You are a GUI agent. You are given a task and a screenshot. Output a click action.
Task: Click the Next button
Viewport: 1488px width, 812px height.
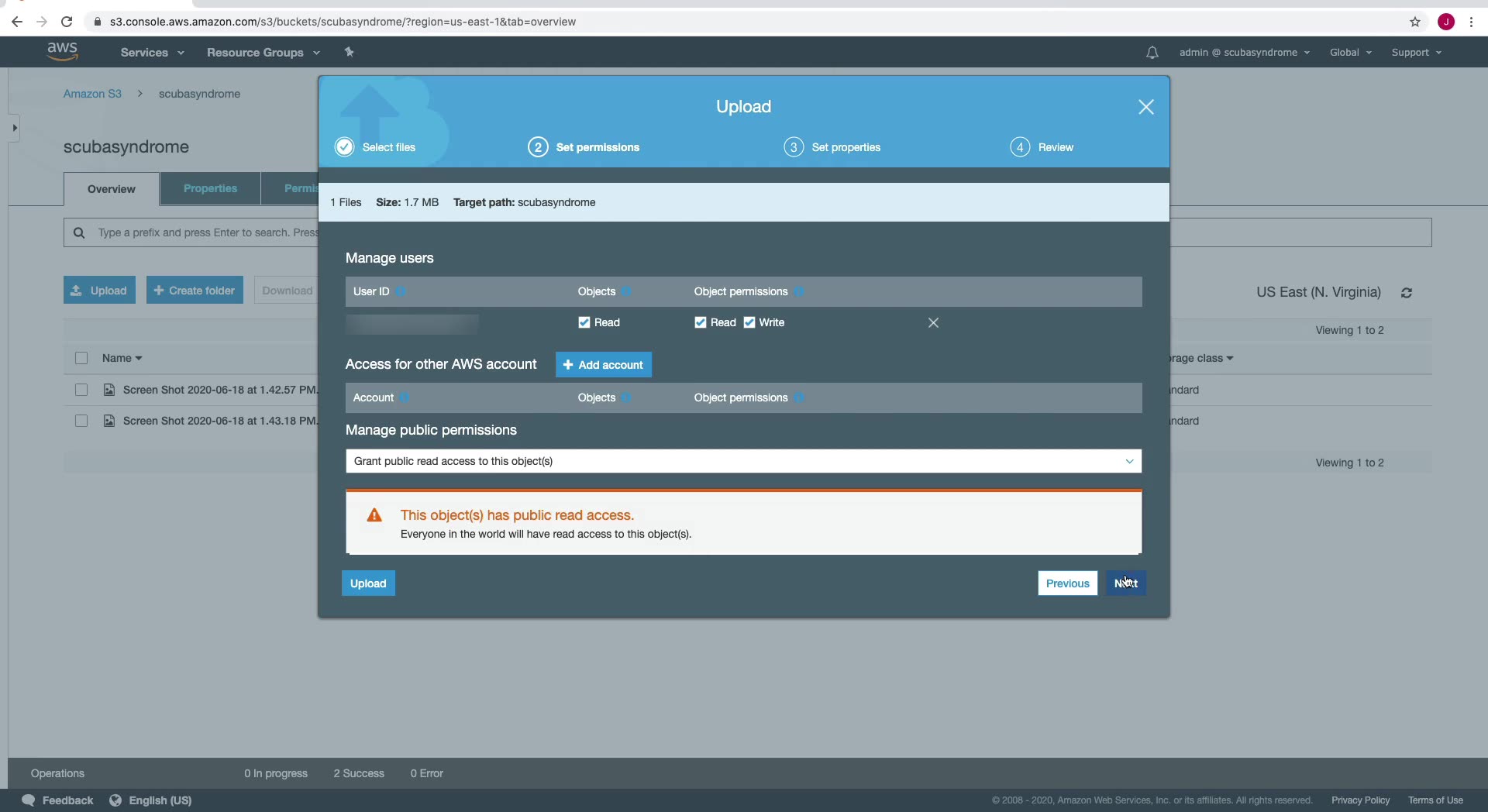(1126, 583)
